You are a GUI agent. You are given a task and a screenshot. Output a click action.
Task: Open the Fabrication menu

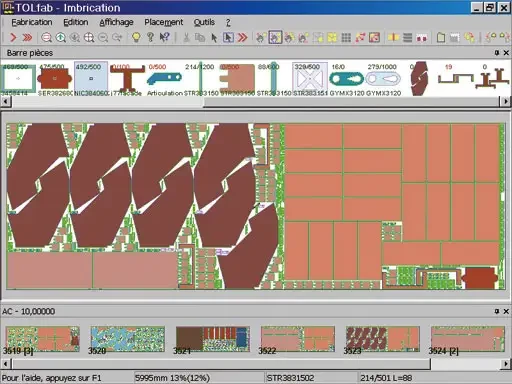point(32,22)
